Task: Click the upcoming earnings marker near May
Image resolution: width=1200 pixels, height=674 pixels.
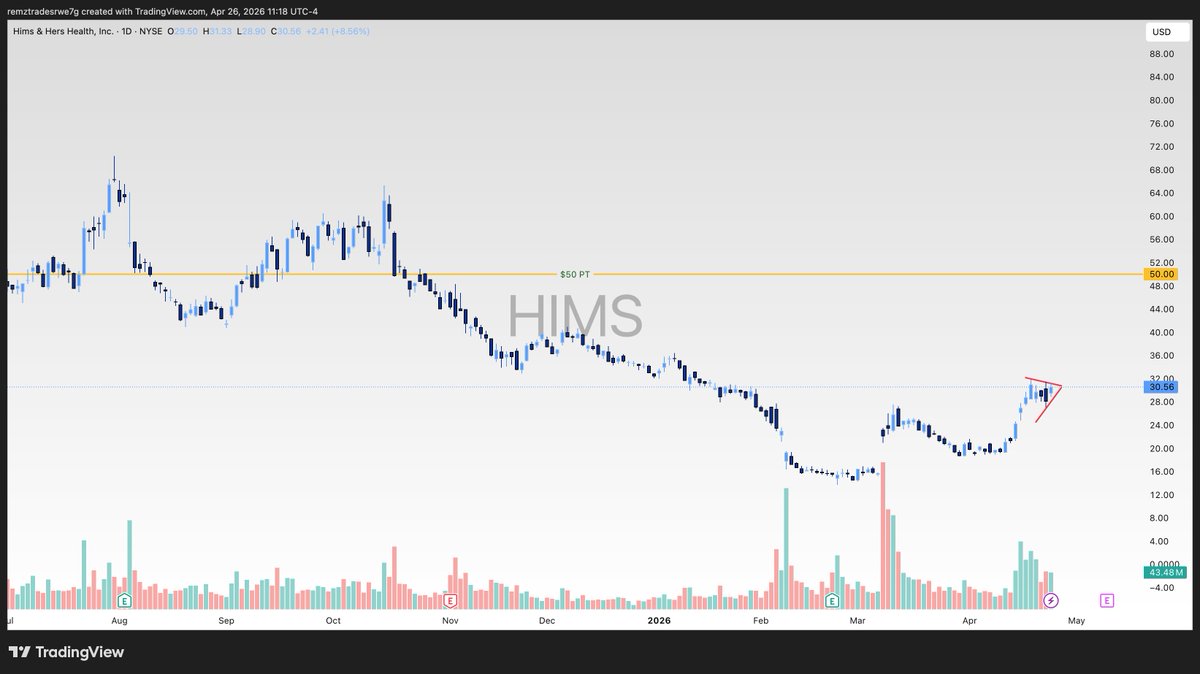Action: coord(1107,601)
